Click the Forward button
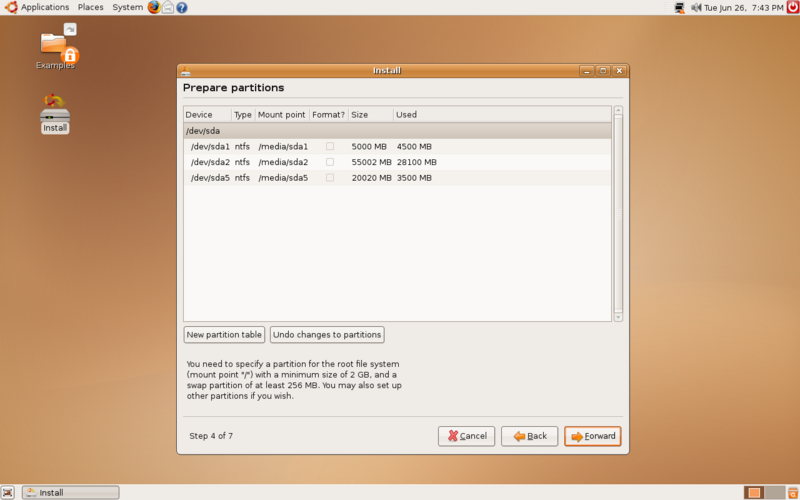Viewport: 800px width, 500px height. pos(593,436)
